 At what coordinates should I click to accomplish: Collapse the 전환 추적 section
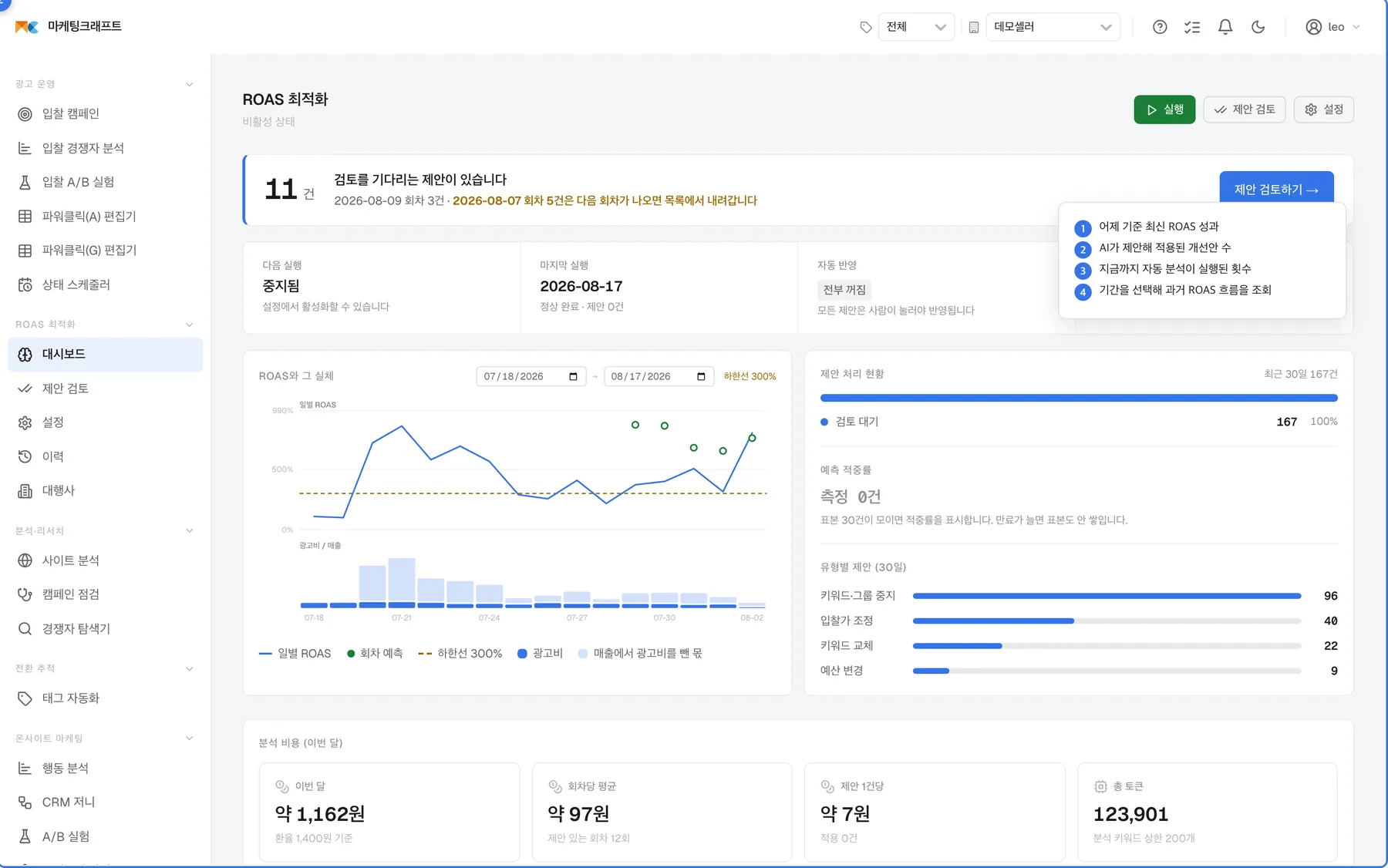pos(189,668)
